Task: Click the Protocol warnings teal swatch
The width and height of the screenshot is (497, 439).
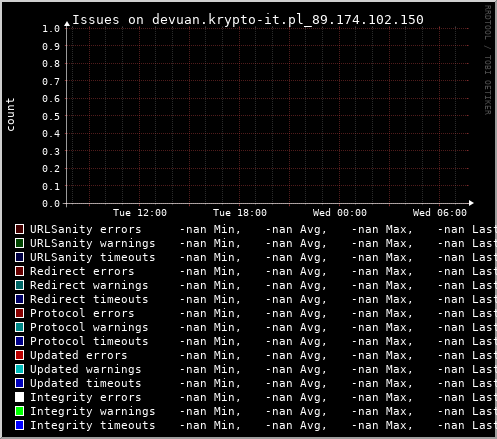Action: (x=19, y=327)
